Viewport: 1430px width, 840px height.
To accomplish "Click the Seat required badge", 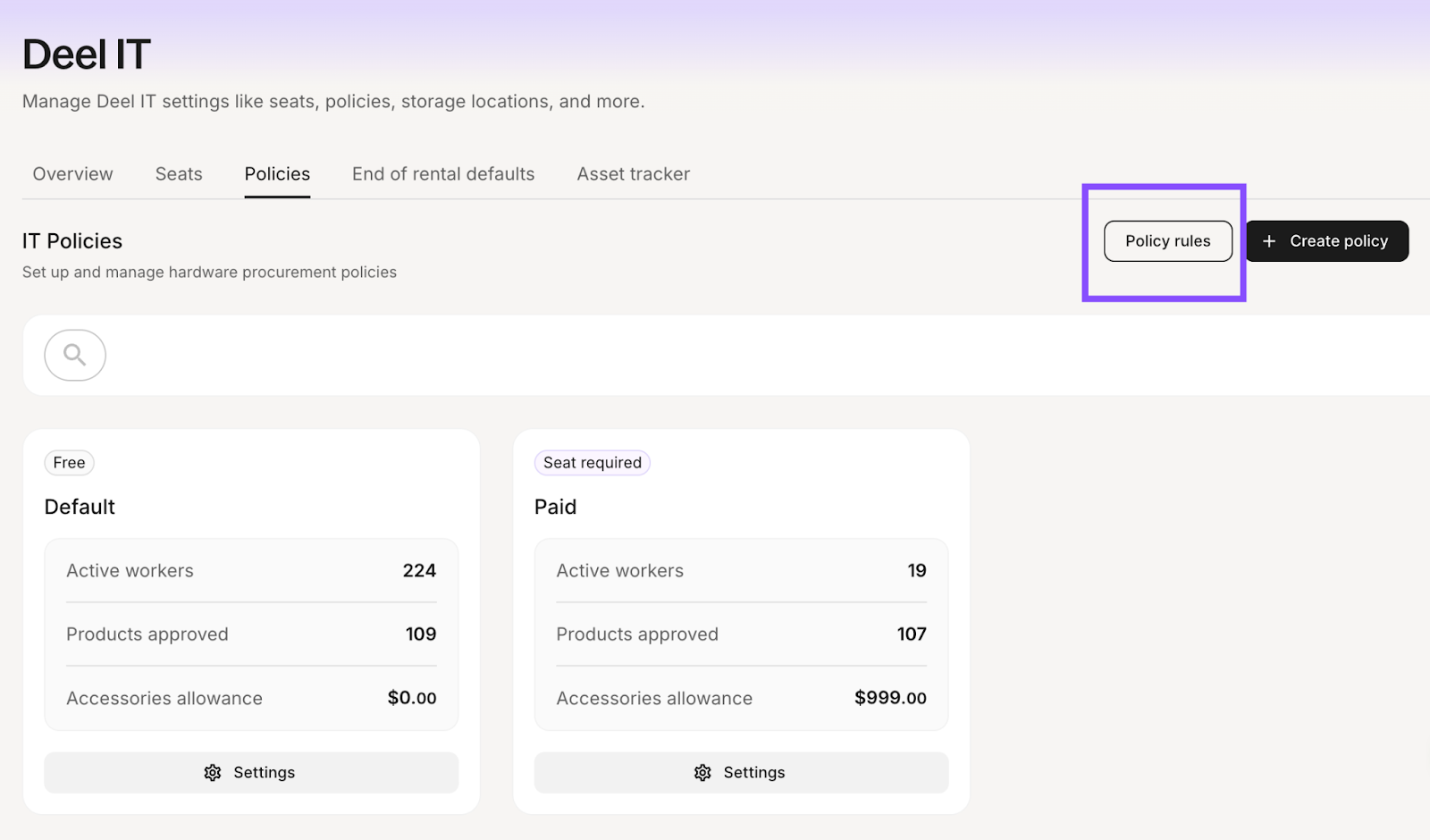I will click(x=592, y=463).
